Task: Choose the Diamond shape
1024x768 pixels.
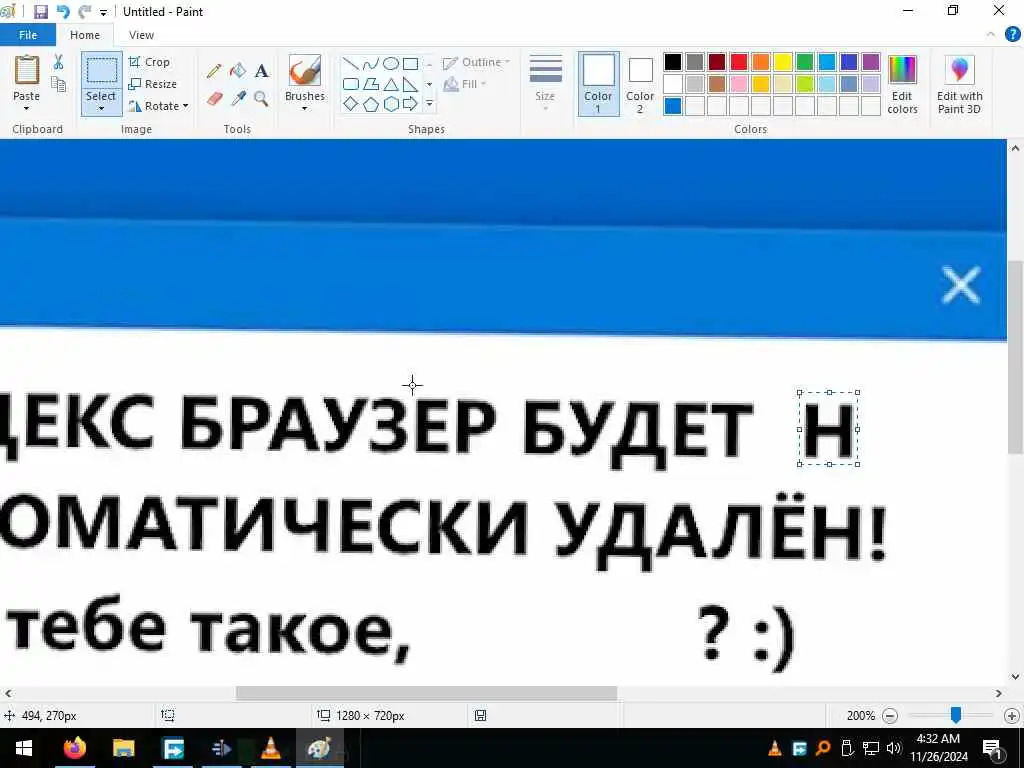Action: click(351, 104)
